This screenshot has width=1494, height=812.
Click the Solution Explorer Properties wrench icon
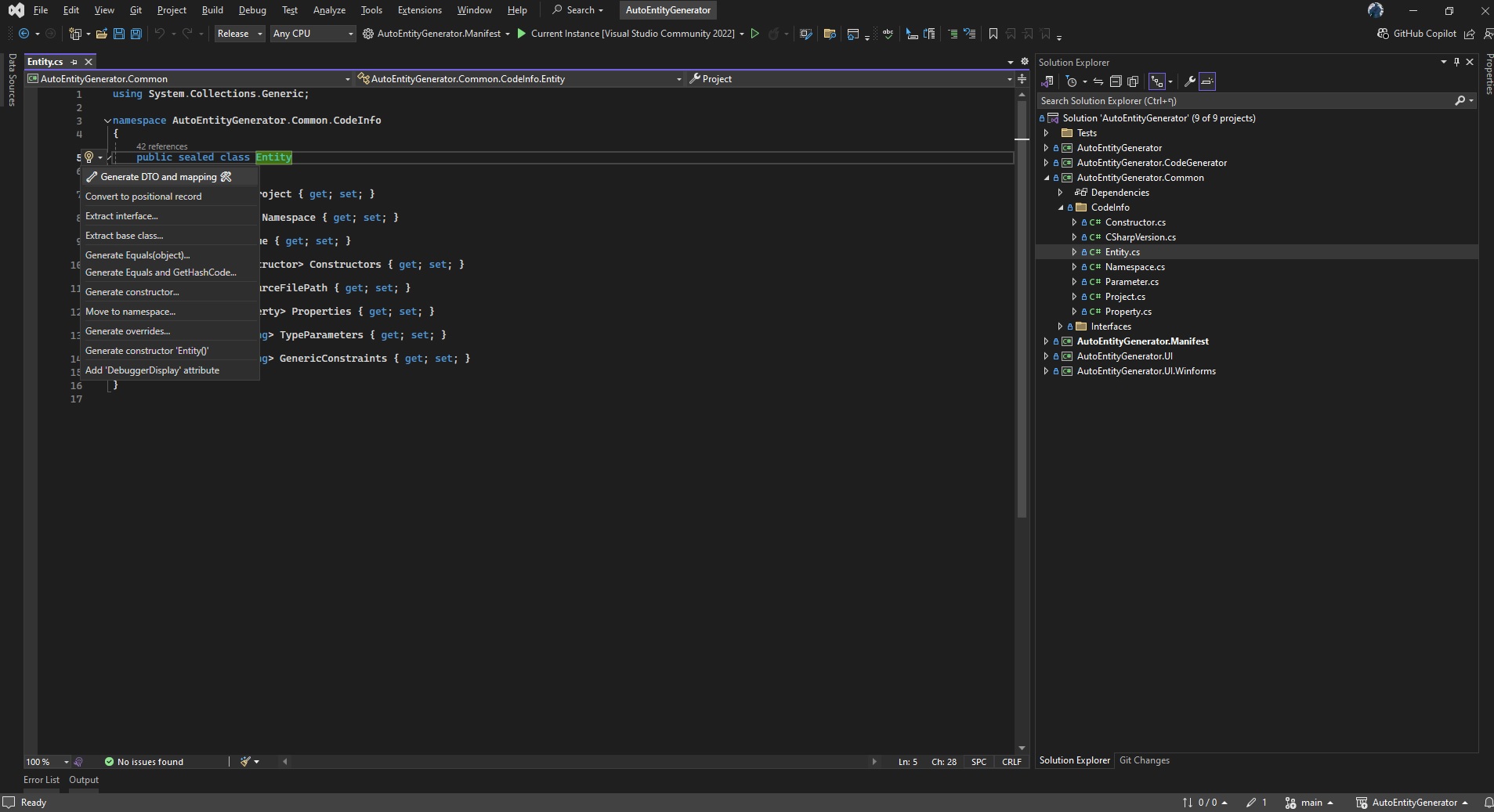[x=1189, y=81]
